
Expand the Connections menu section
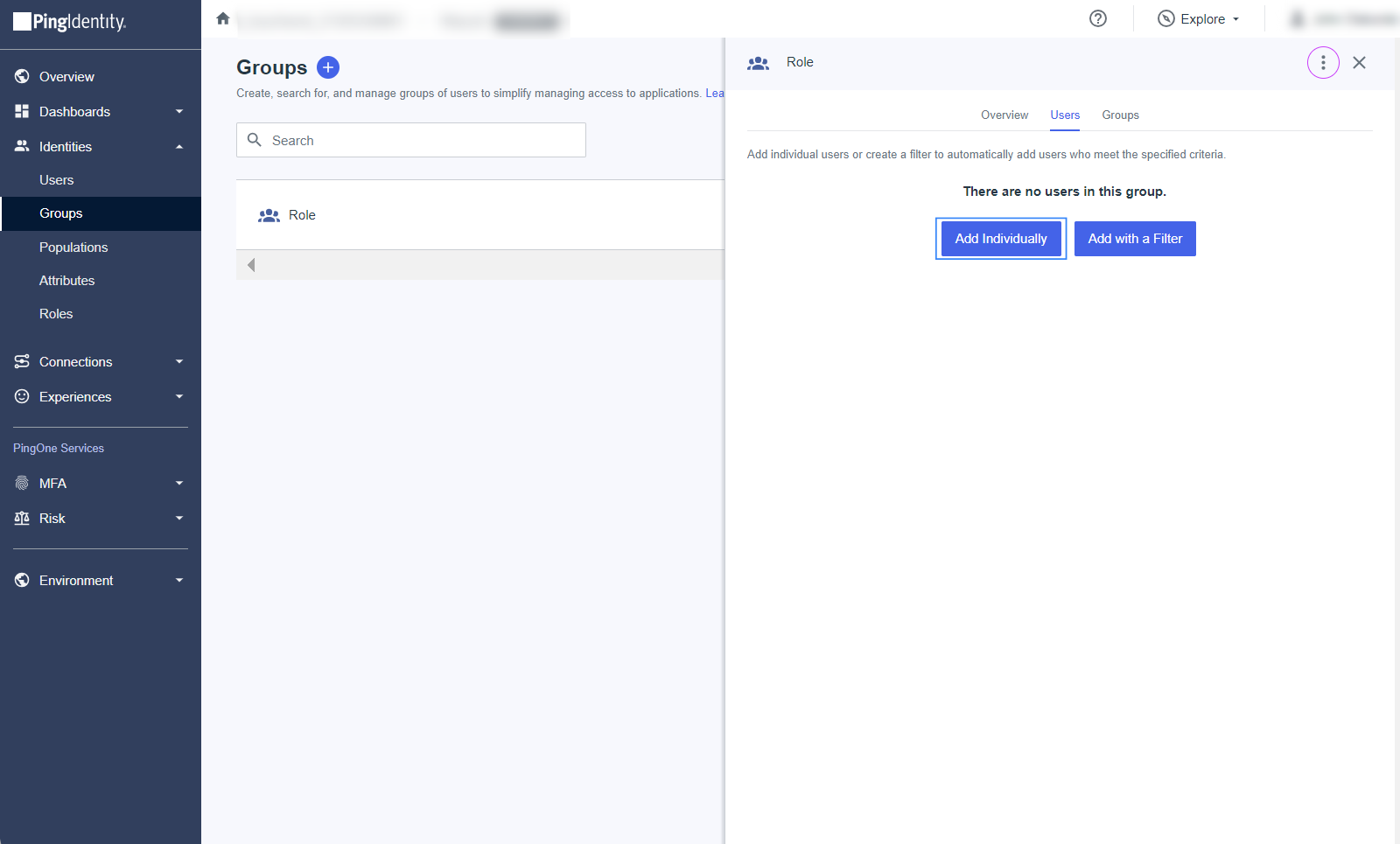pos(178,362)
